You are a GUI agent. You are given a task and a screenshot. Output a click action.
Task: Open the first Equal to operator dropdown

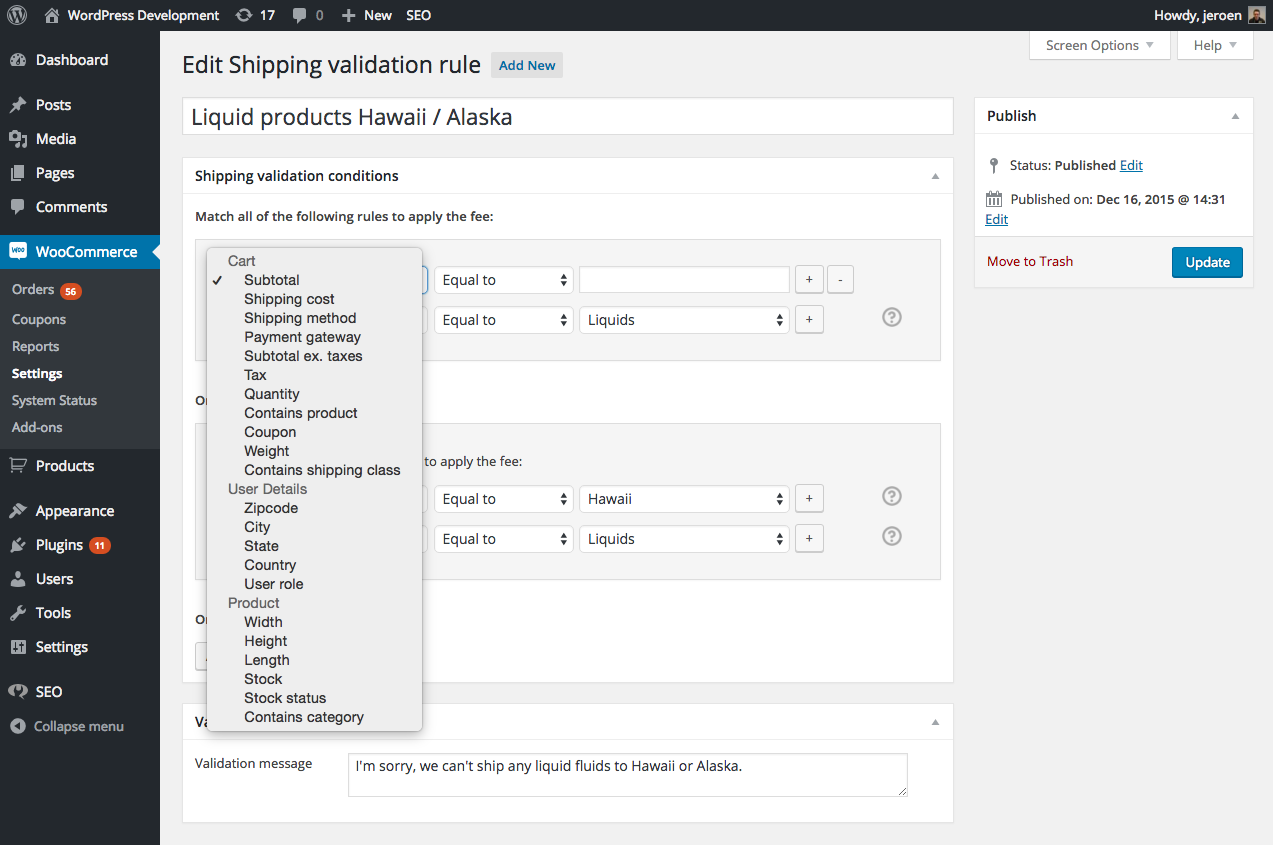[x=504, y=280]
